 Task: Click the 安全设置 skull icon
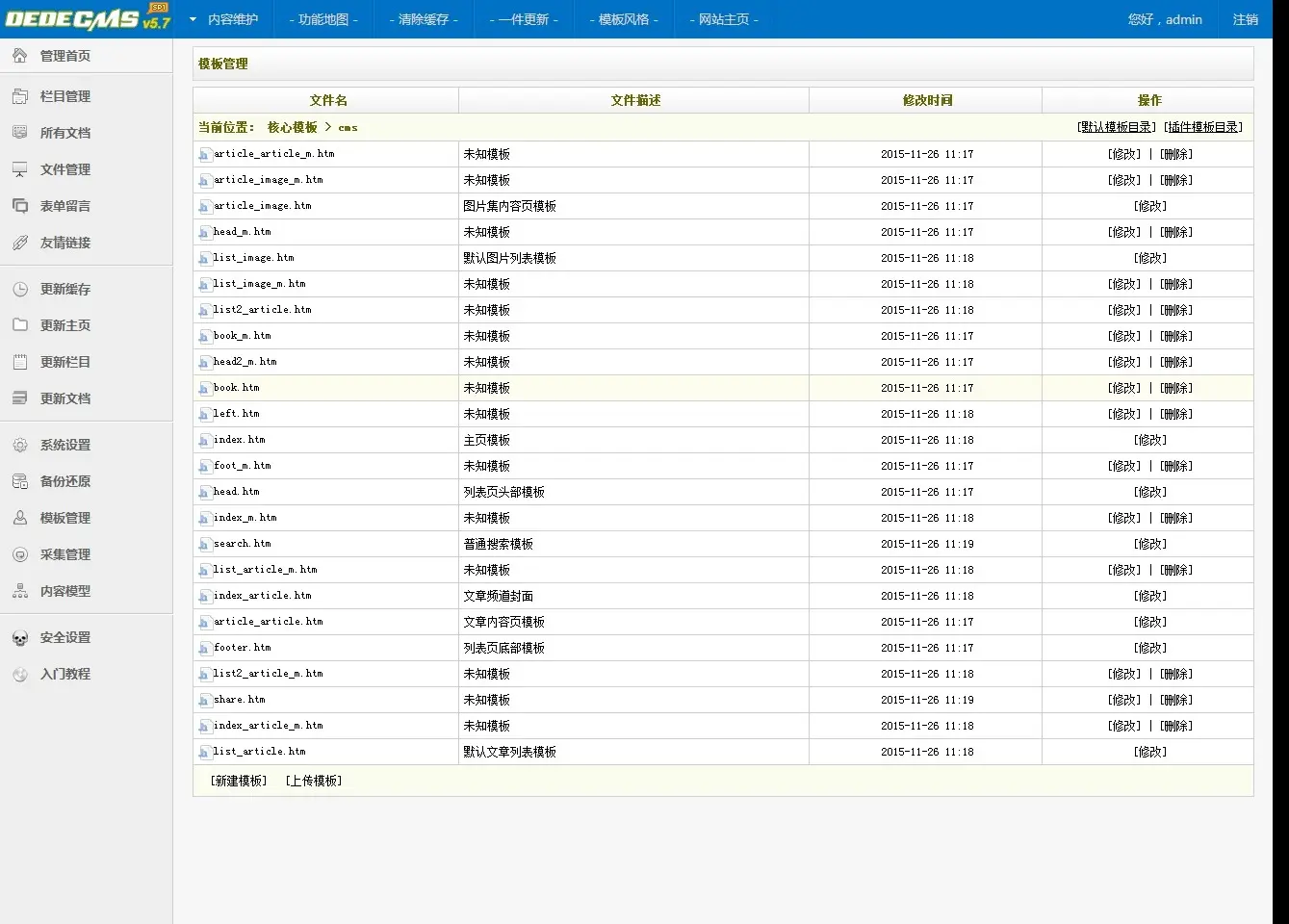20,637
